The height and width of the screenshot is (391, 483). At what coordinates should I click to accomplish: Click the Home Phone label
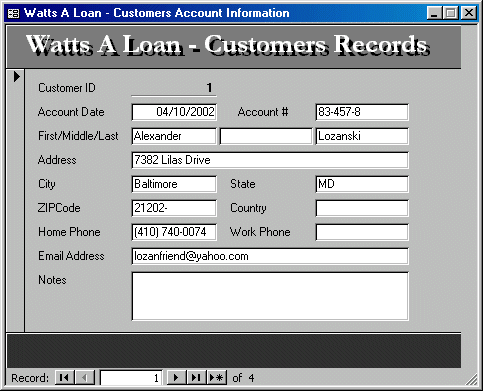[x=69, y=232]
